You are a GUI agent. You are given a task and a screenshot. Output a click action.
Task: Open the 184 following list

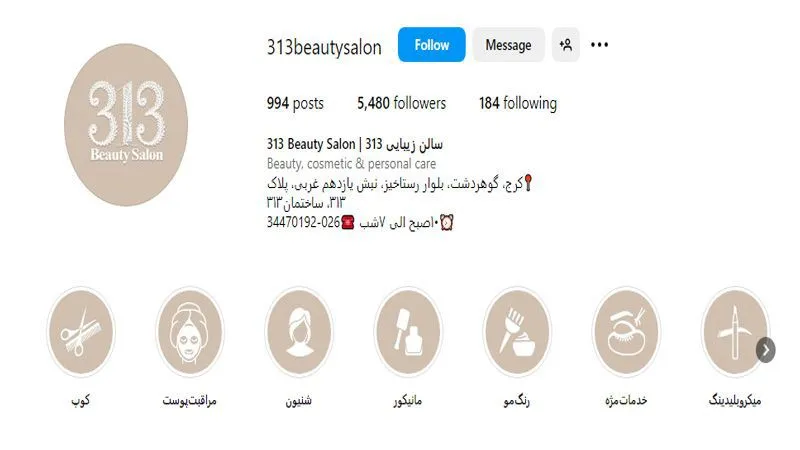[518, 104]
